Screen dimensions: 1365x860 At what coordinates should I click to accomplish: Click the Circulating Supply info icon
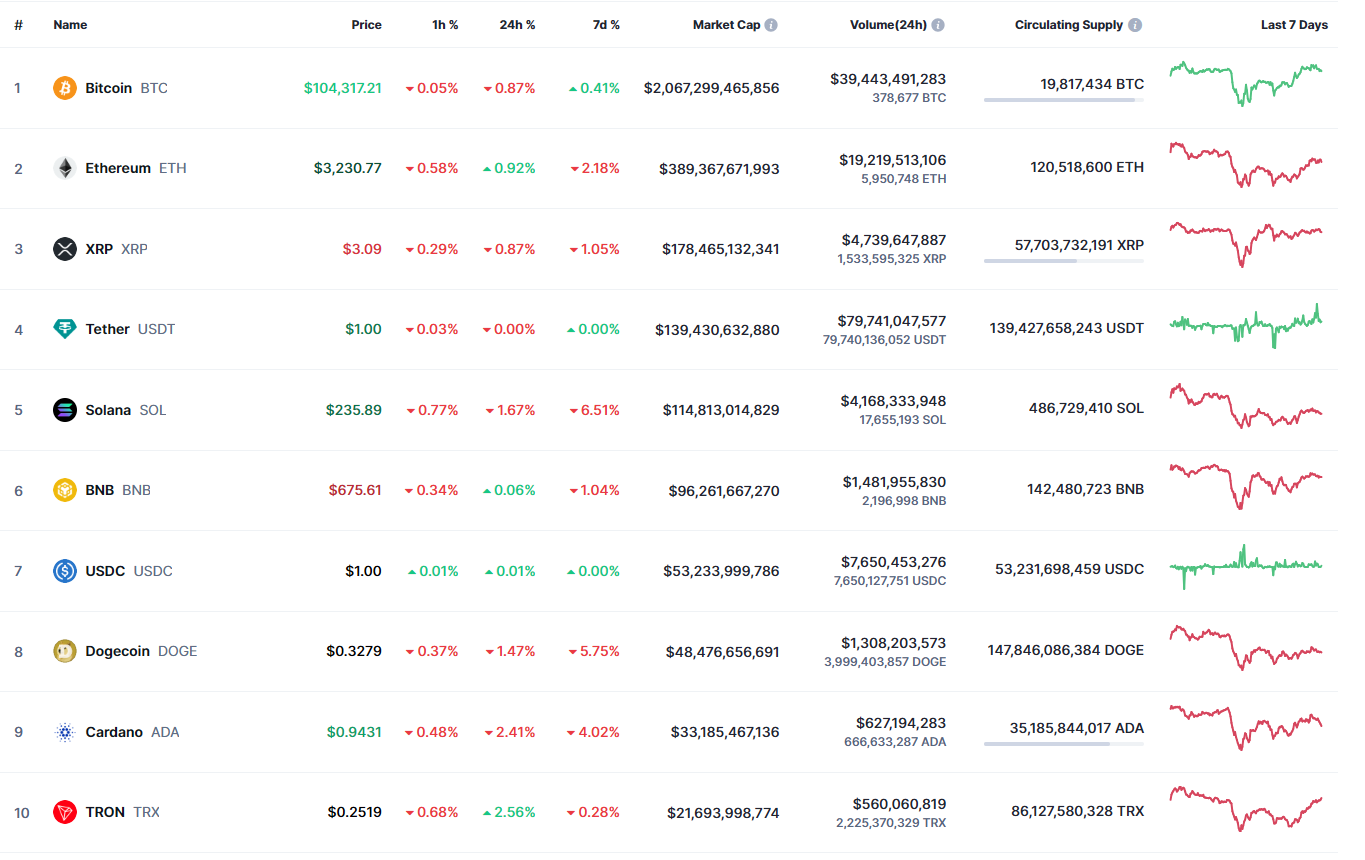click(x=1135, y=25)
